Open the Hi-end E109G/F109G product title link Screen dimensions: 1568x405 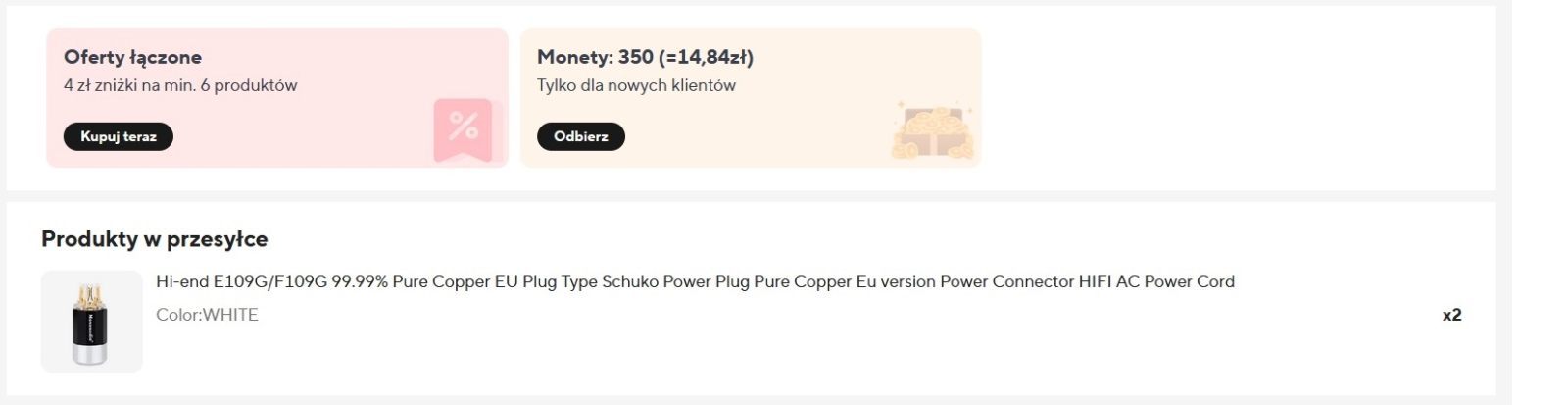pos(695,281)
